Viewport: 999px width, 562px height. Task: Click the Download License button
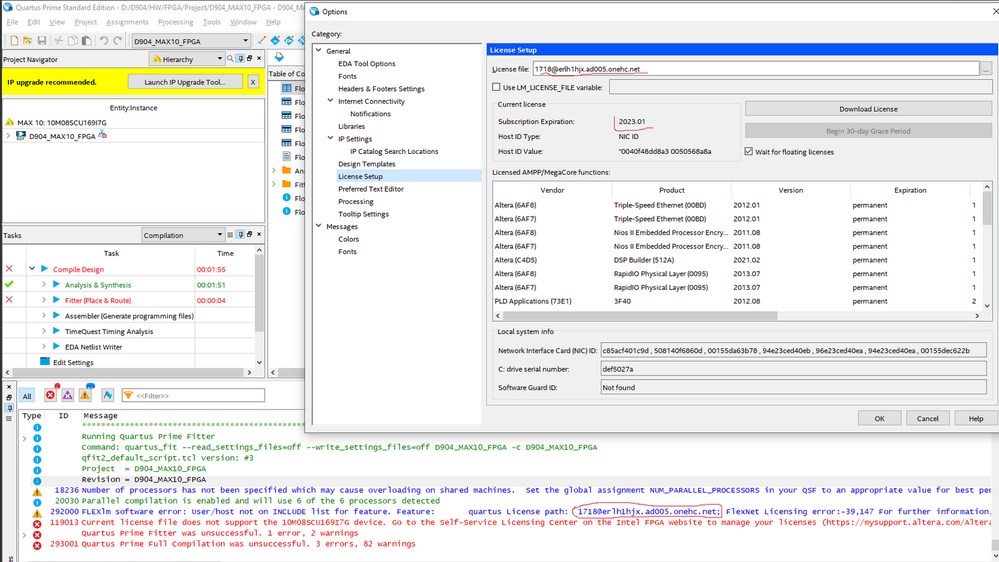tap(867, 109)
